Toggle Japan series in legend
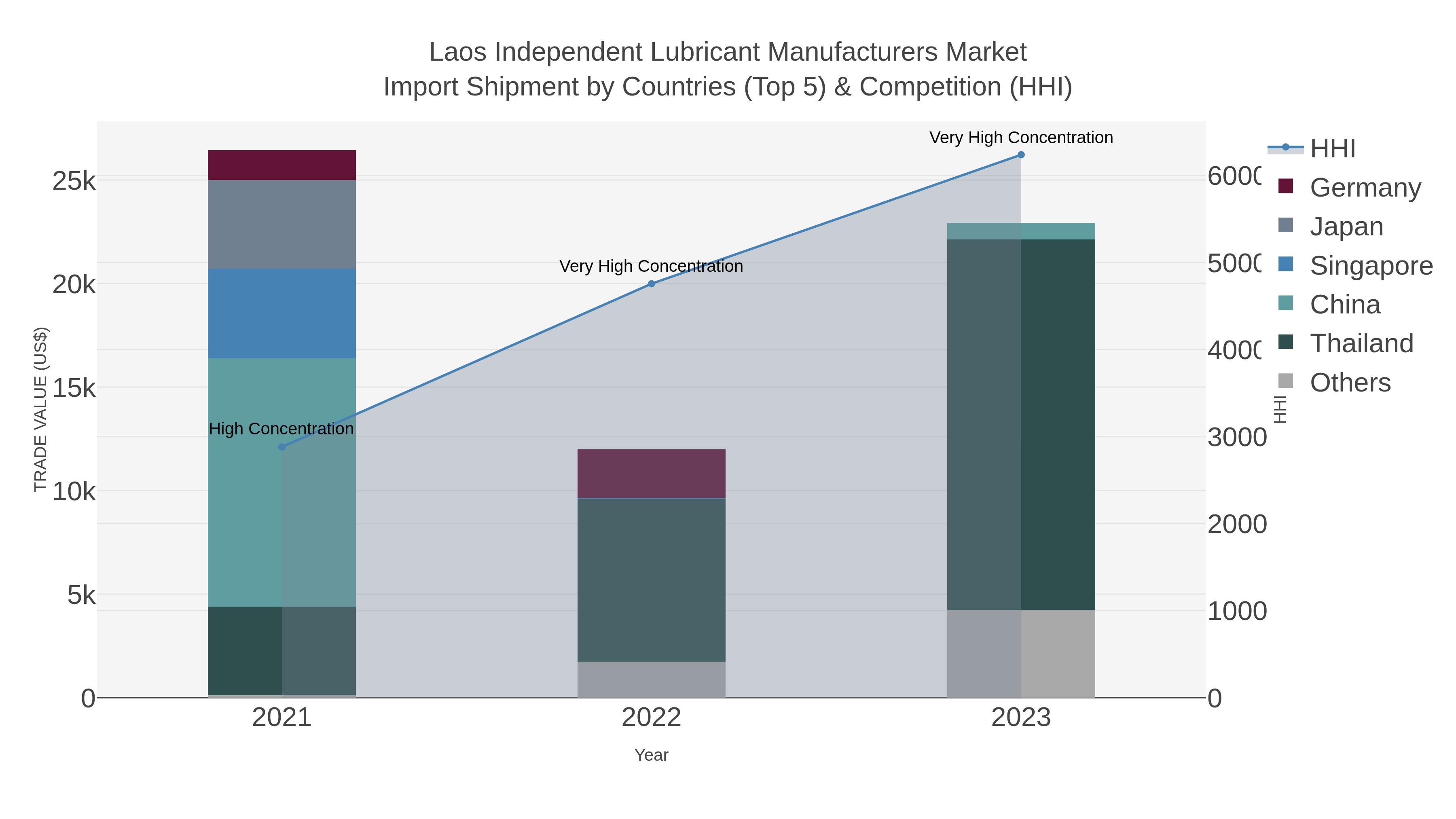1456x819 pixels. click(x=1331, y=226)
